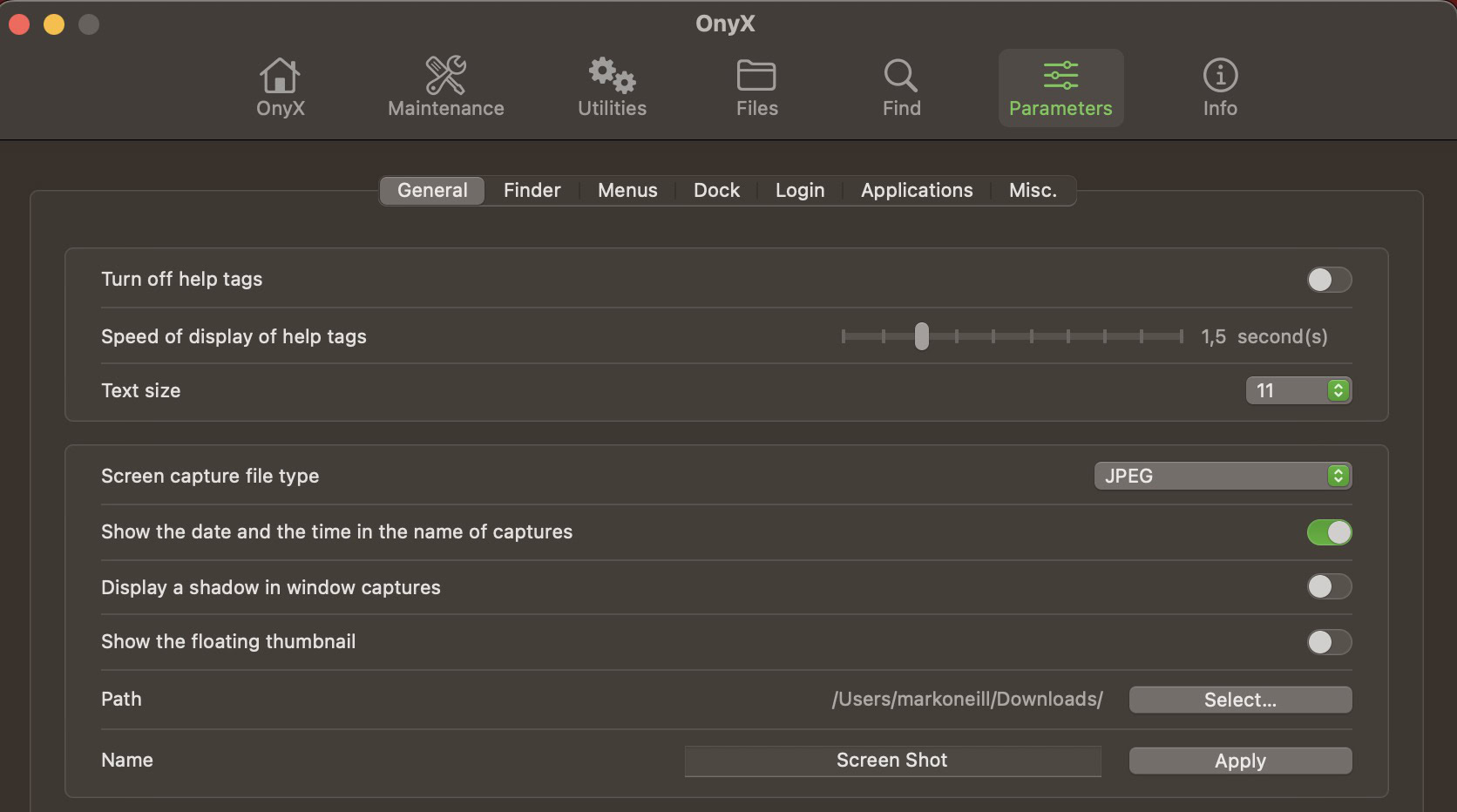The width and height of the screenshot is (1457, 812).
Task: Switch to the Dock tab
Action: (x=716, y=190)
